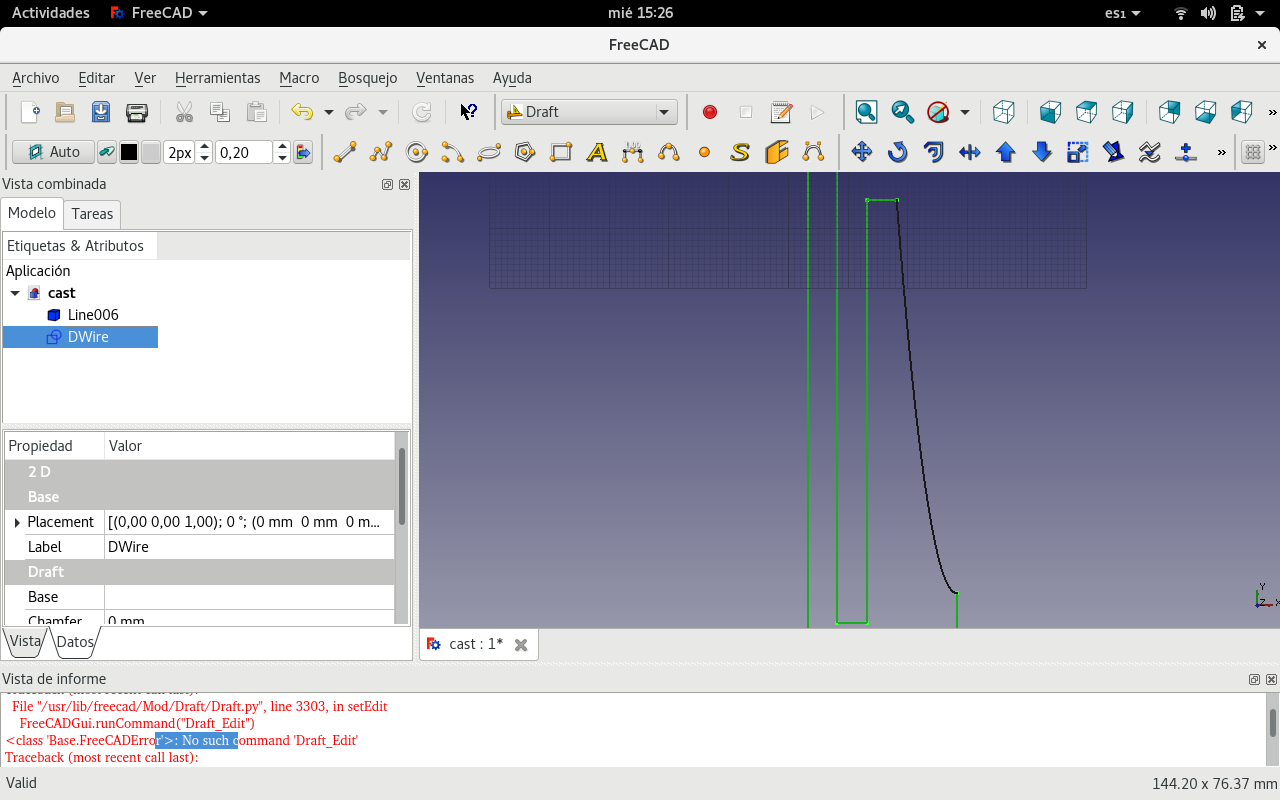
Task: Select the Draft Rectangle tool
Action: (561, 152)
